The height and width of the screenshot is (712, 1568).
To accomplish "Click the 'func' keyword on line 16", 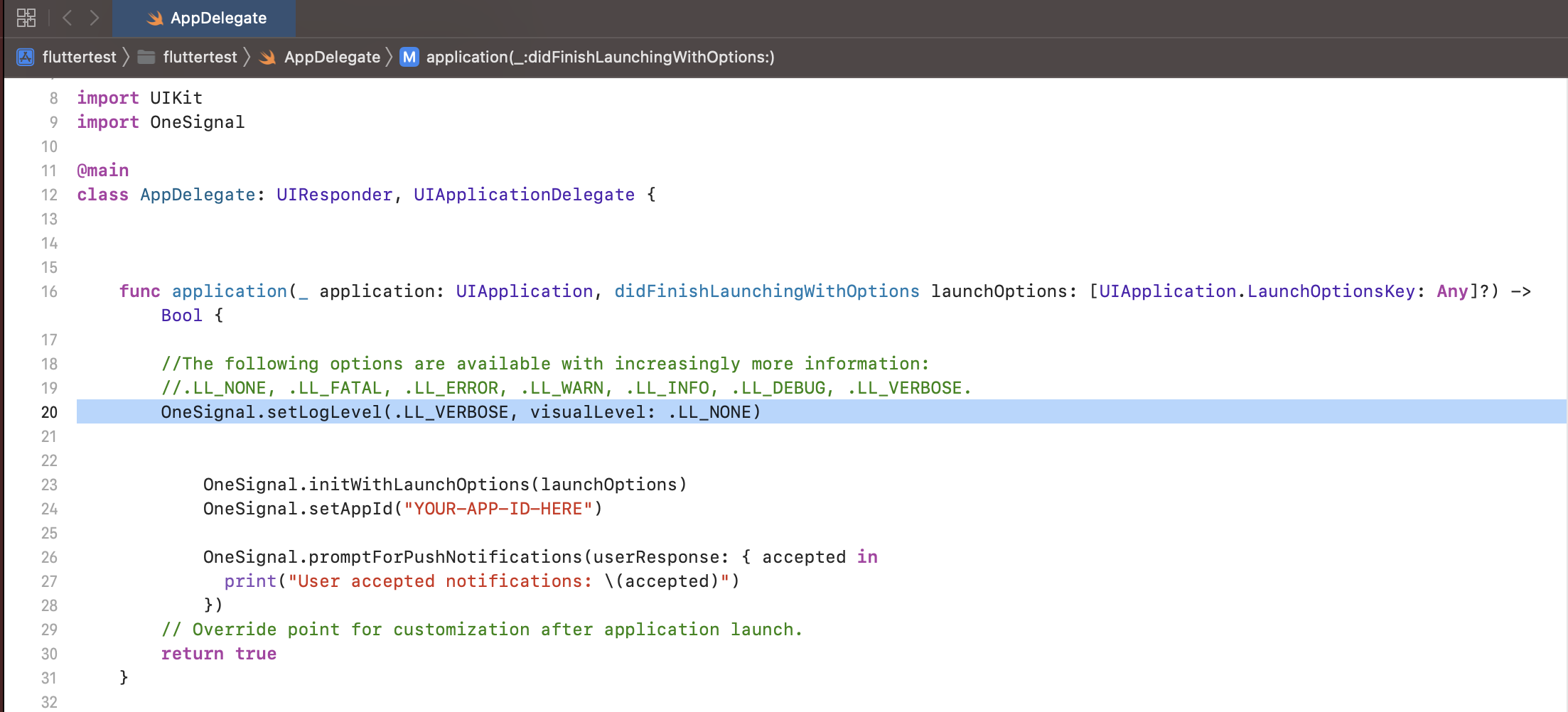I will point(139,291).
